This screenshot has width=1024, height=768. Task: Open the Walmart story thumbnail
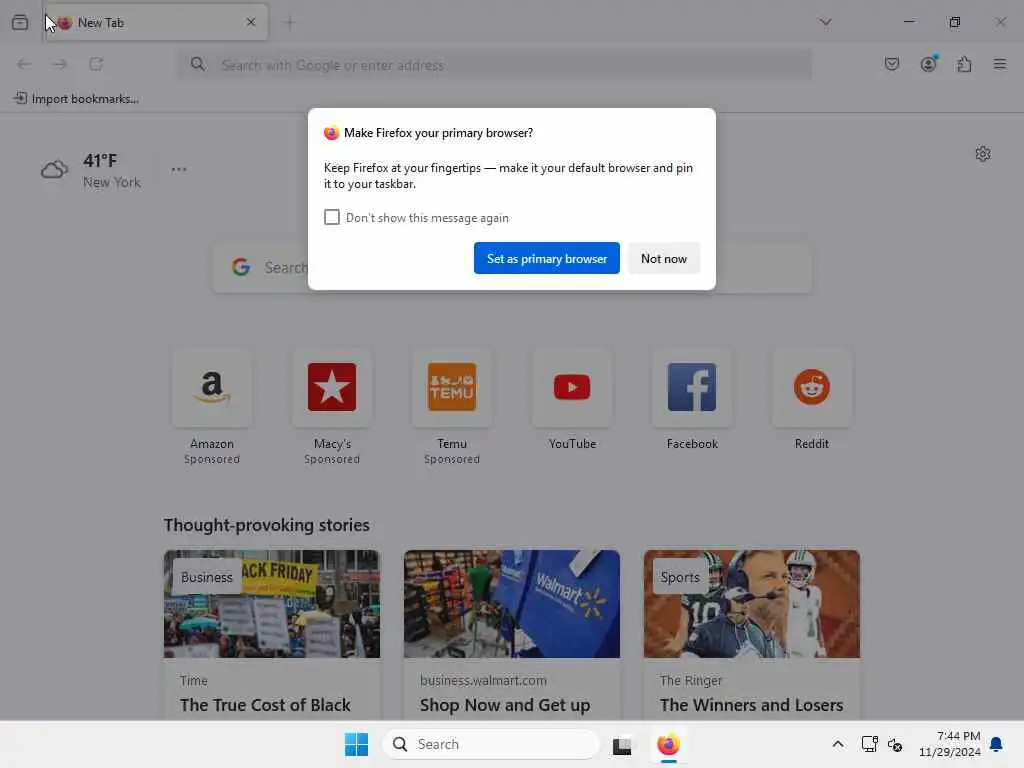511,604
